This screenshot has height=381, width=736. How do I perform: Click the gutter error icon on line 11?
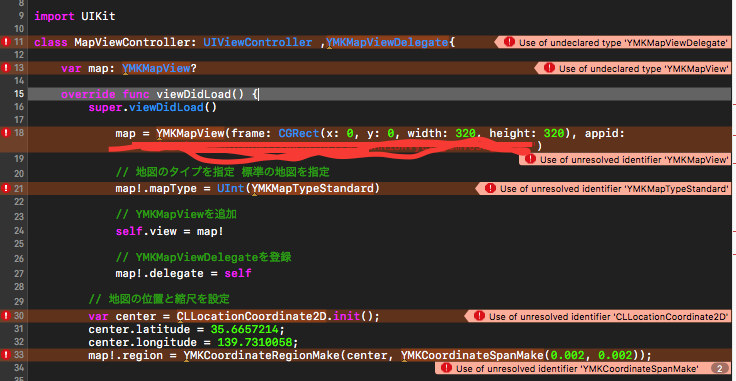pyautogui.click(x=6, y=42)
